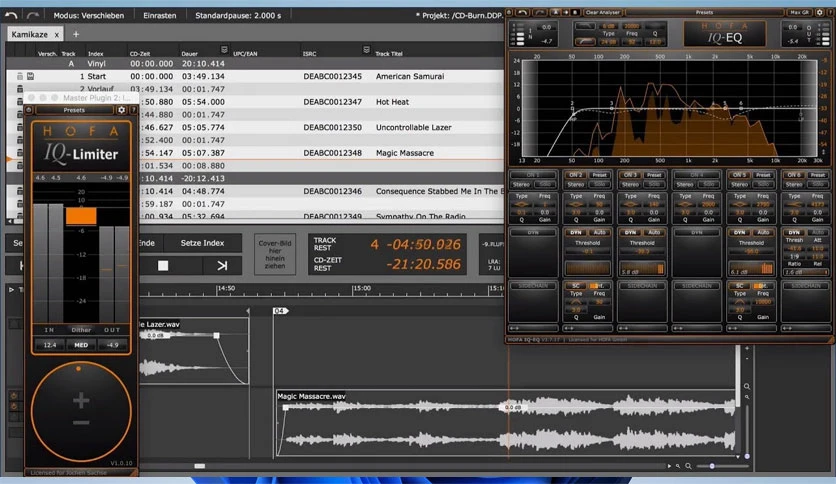Click the arrows link icon under band 6
836x484 pixels.
coord(787,328)
